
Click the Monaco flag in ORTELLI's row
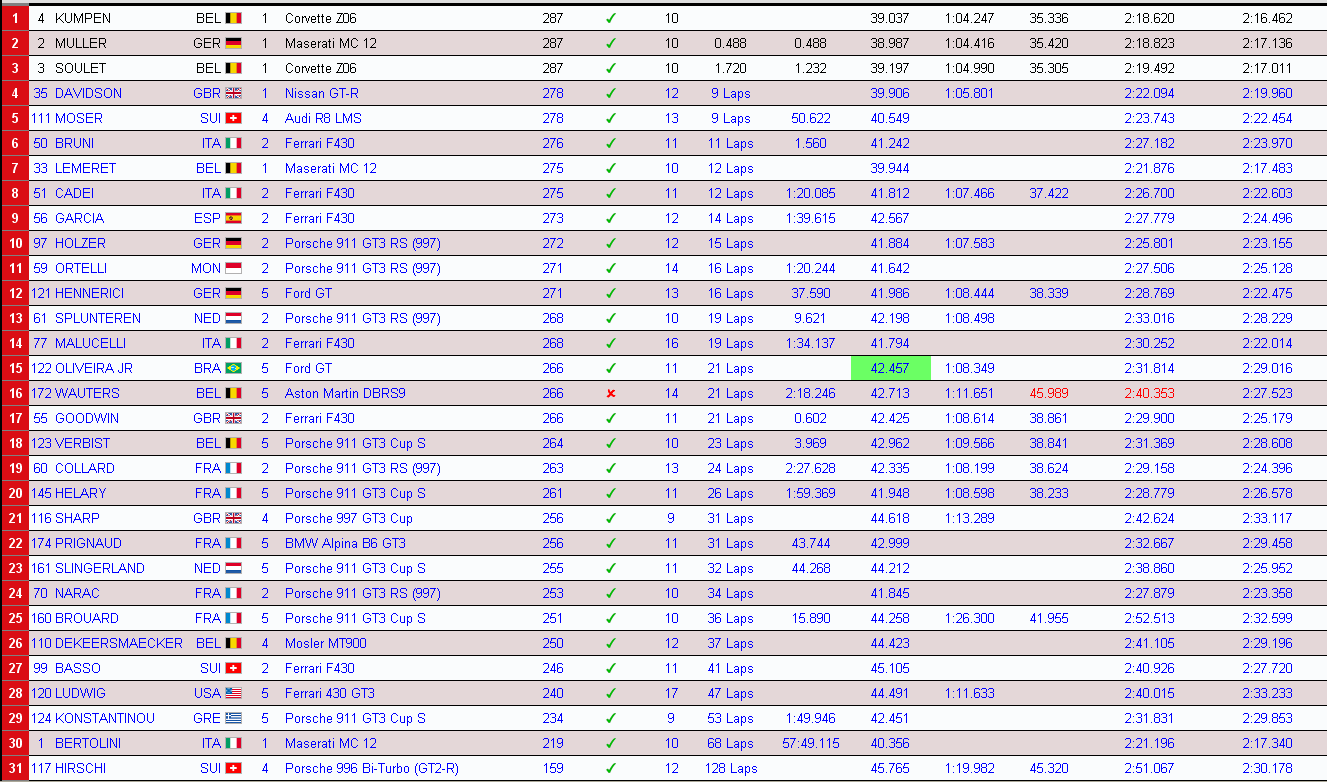tap(233, 268)
